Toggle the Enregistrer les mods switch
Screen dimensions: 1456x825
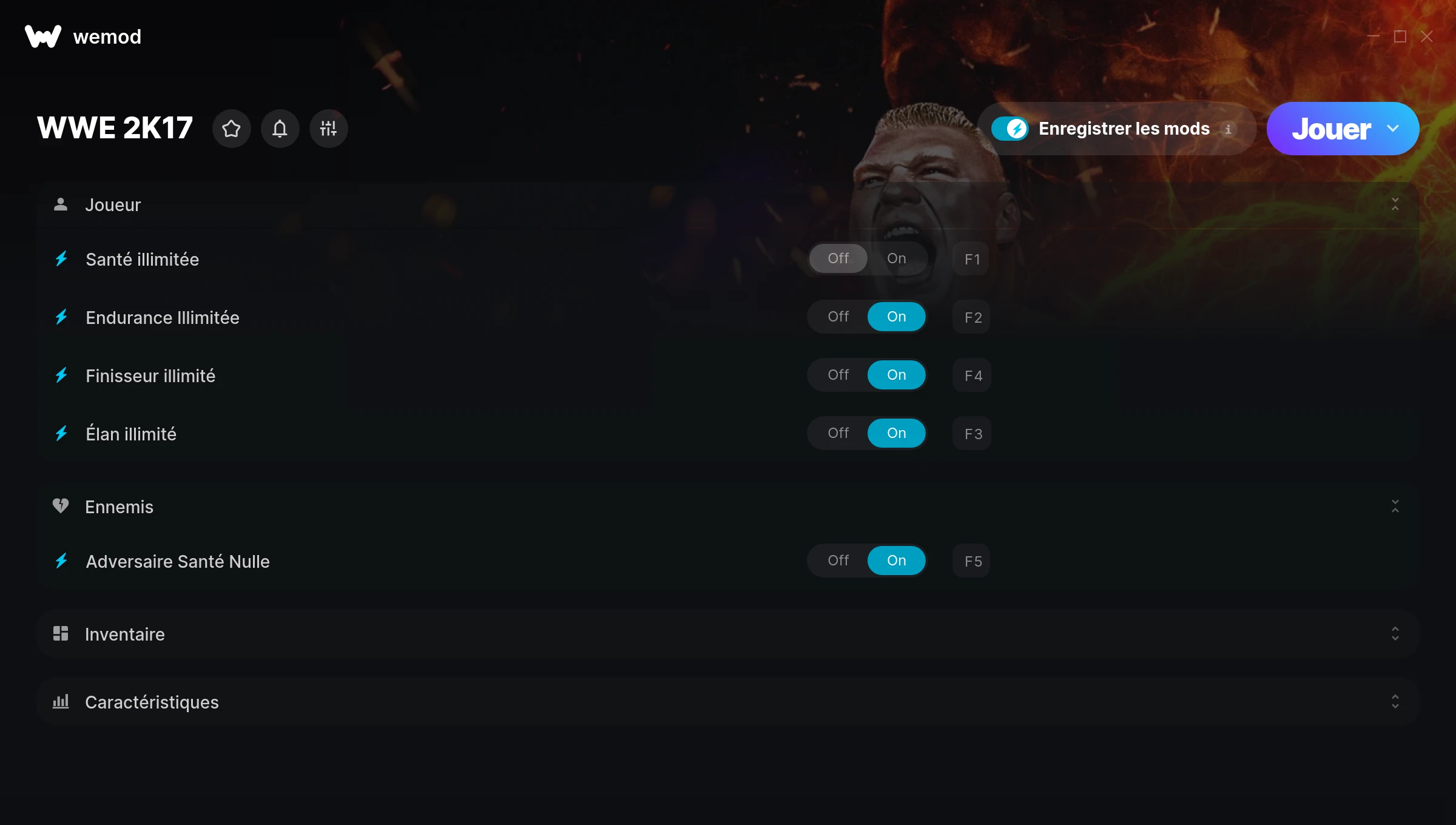click(x=1010, y=129)
